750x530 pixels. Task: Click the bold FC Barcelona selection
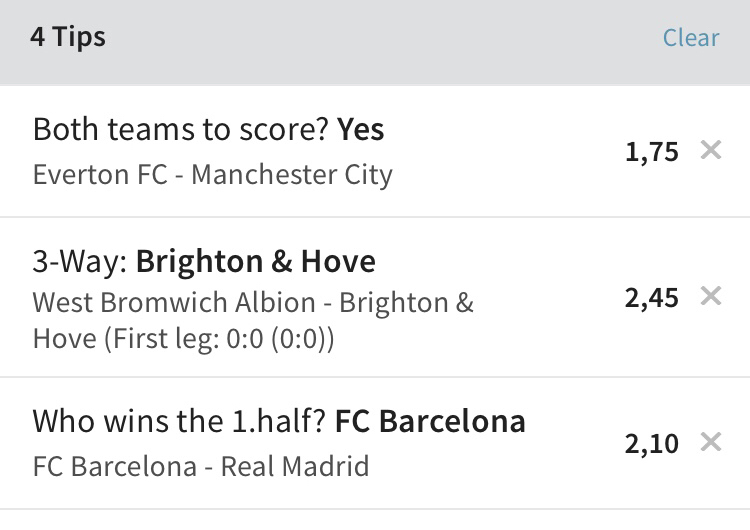430,421
